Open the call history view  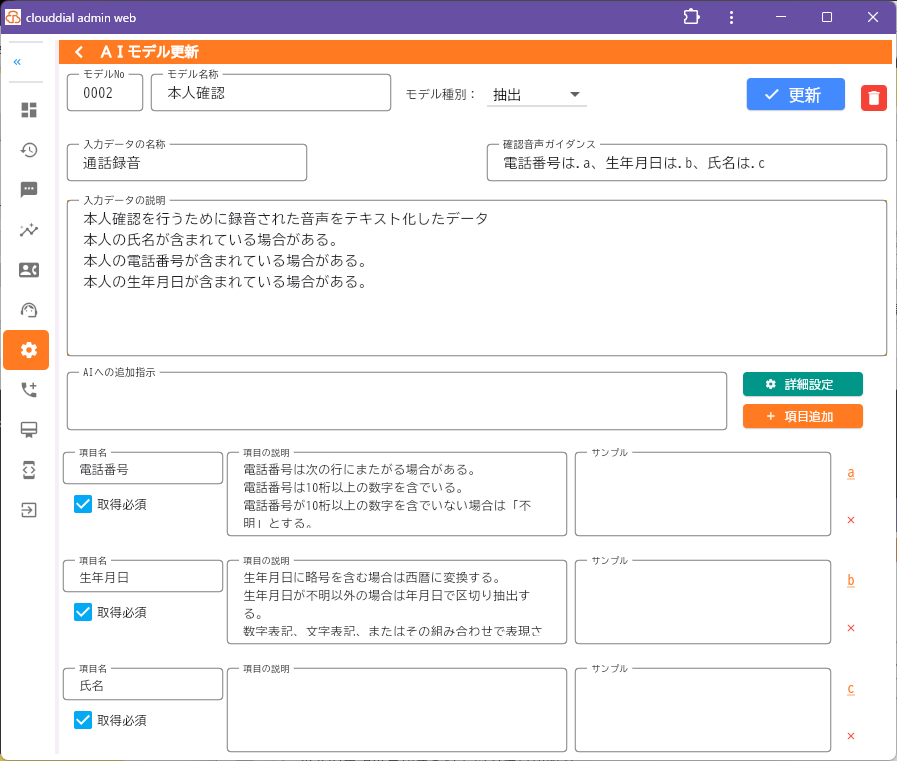29,150
